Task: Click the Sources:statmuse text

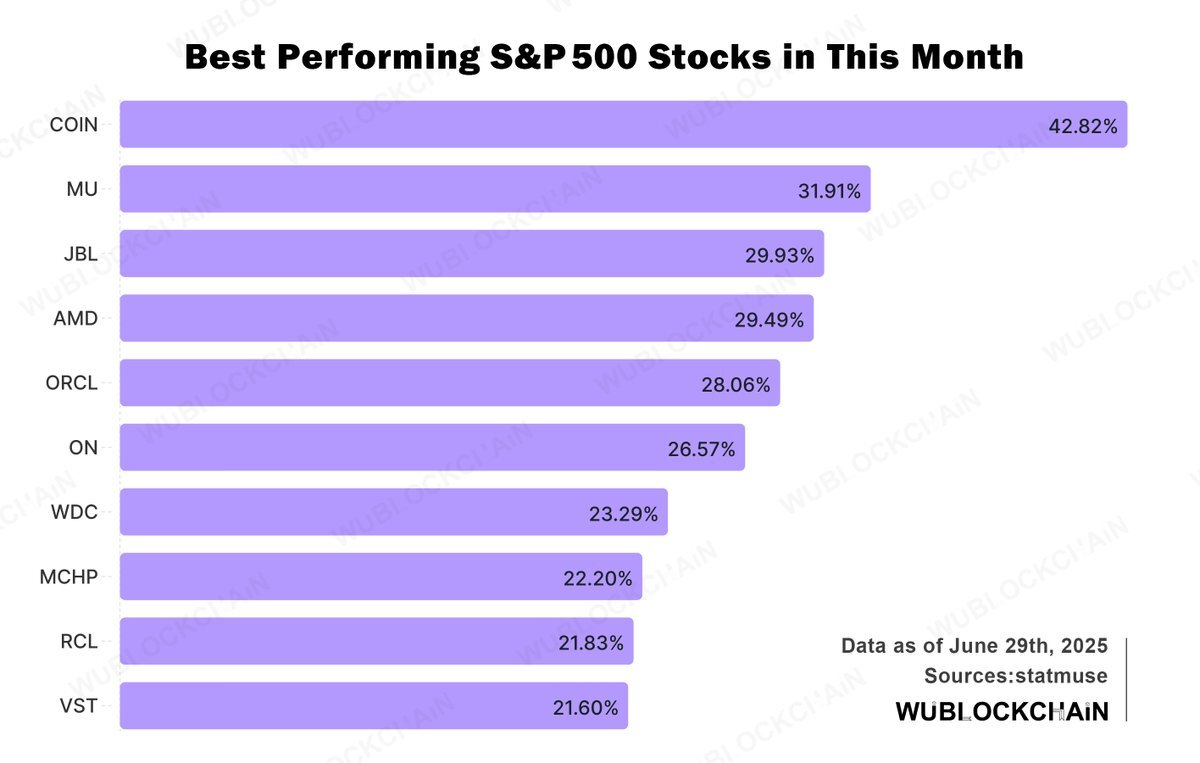Action: click(1015, 676)
